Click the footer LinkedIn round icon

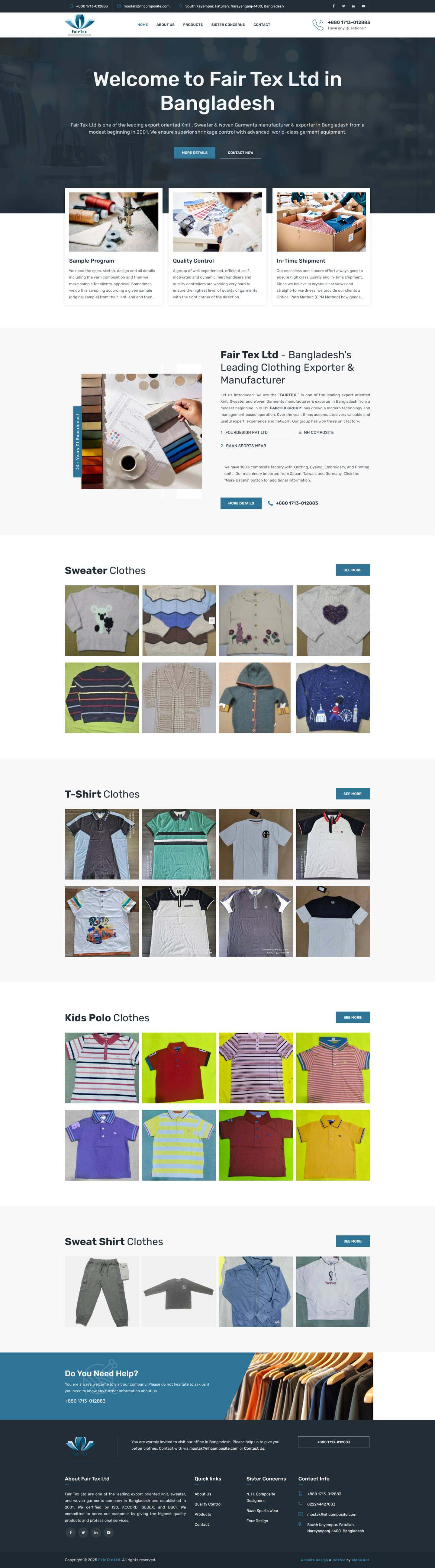(x=96, y=1532)
